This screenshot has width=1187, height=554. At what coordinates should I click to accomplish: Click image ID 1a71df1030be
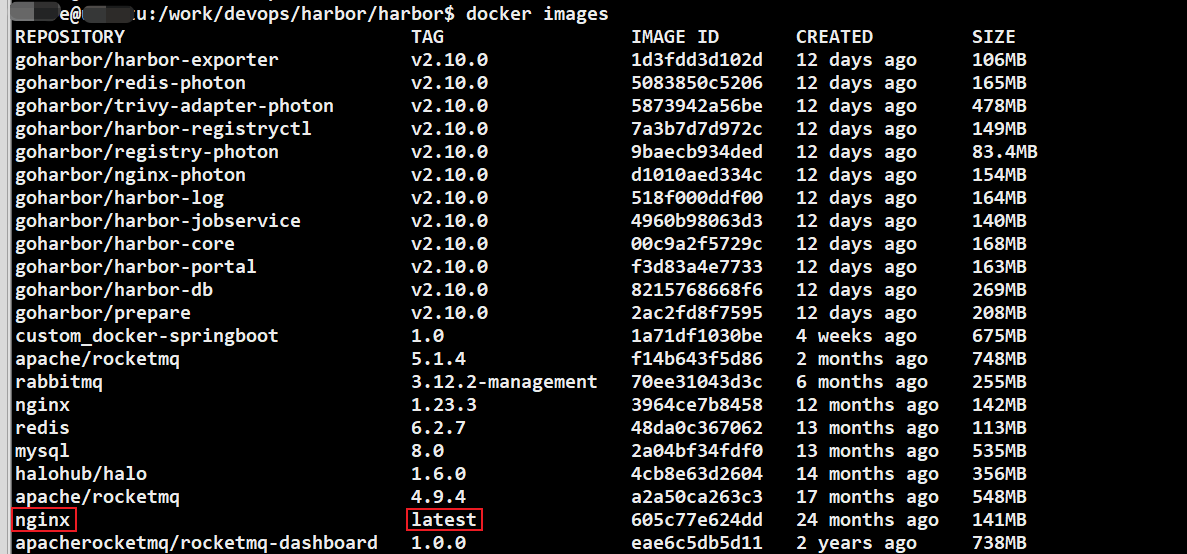click(697, 336)
